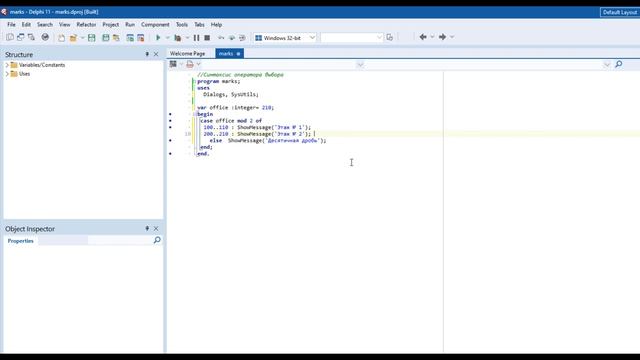Select the Properties tab in Object Inspector
The image size is (640, 360).
[20, 241]
